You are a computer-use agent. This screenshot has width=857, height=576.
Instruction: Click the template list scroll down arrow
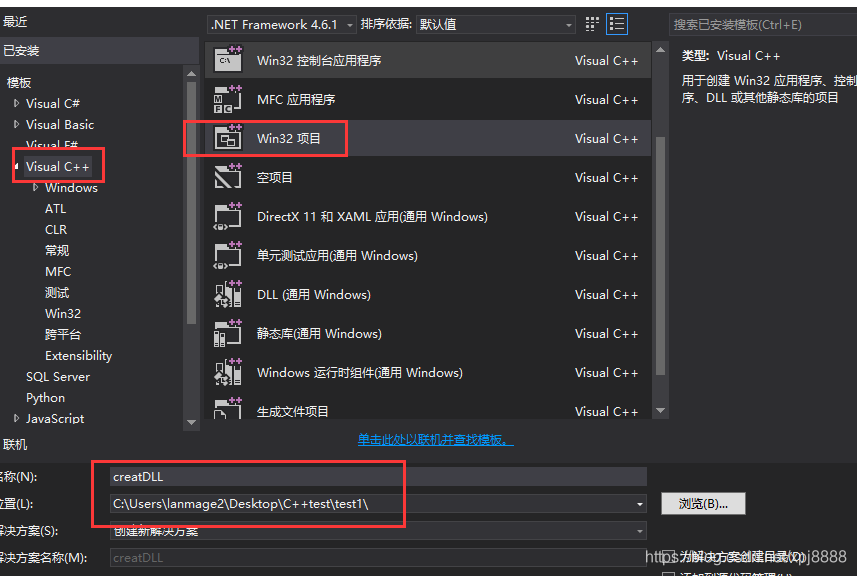[660, 410]
